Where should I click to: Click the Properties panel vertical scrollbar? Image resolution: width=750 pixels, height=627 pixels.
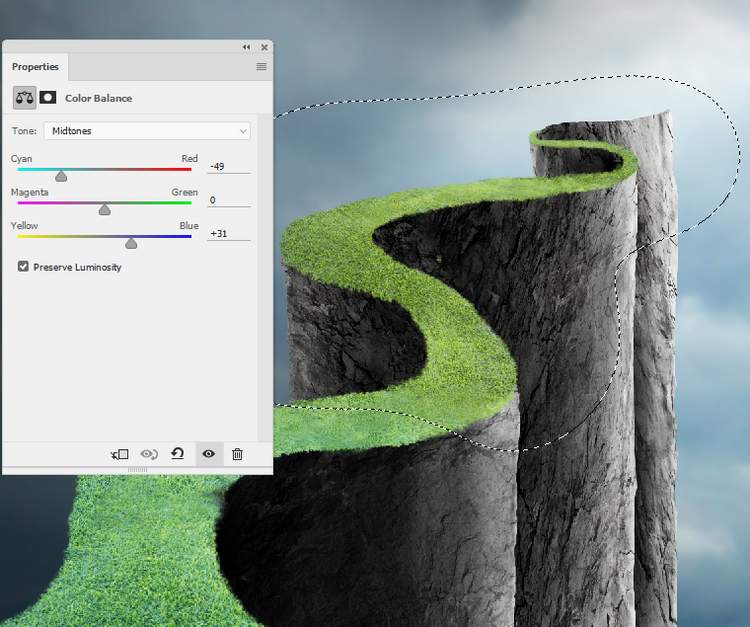pos(265,277)
